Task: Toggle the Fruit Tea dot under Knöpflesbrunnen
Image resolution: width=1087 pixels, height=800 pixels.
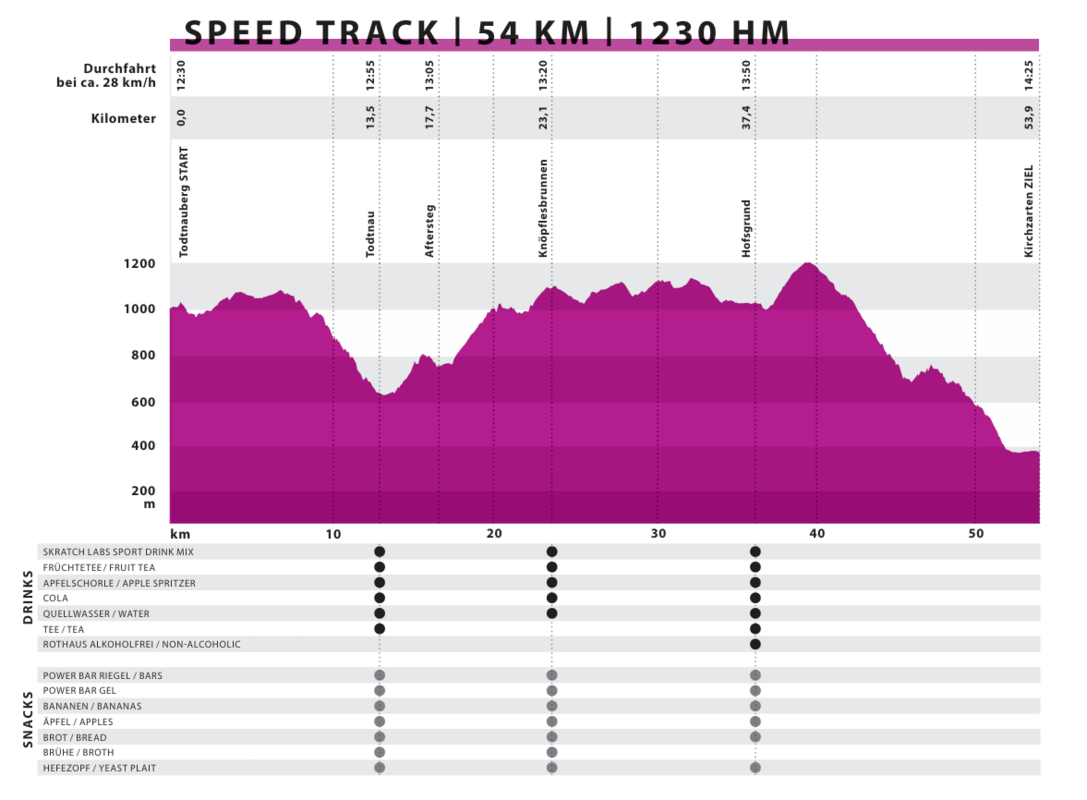Action: click(x=550, y=567)
